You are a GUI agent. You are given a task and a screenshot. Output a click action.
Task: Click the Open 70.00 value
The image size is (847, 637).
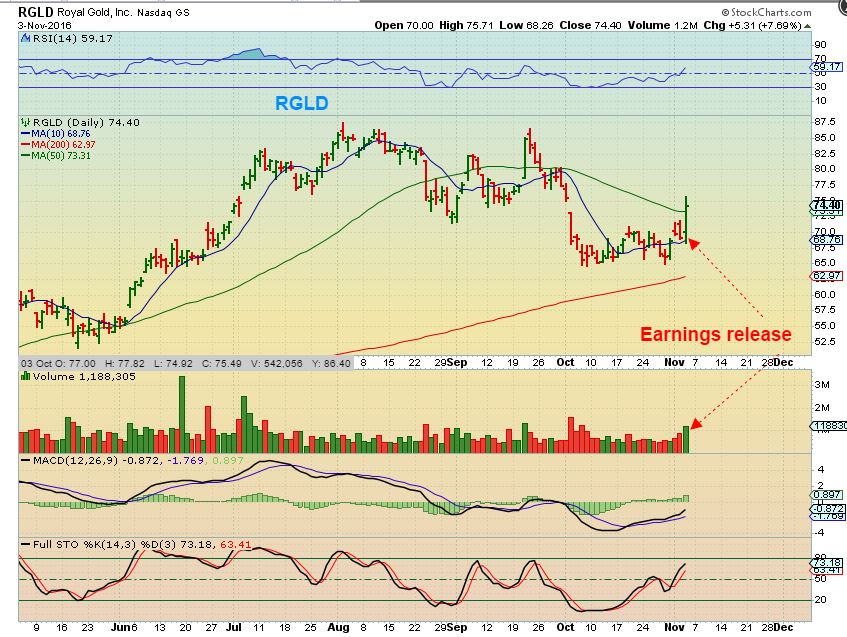click(404, 25)
